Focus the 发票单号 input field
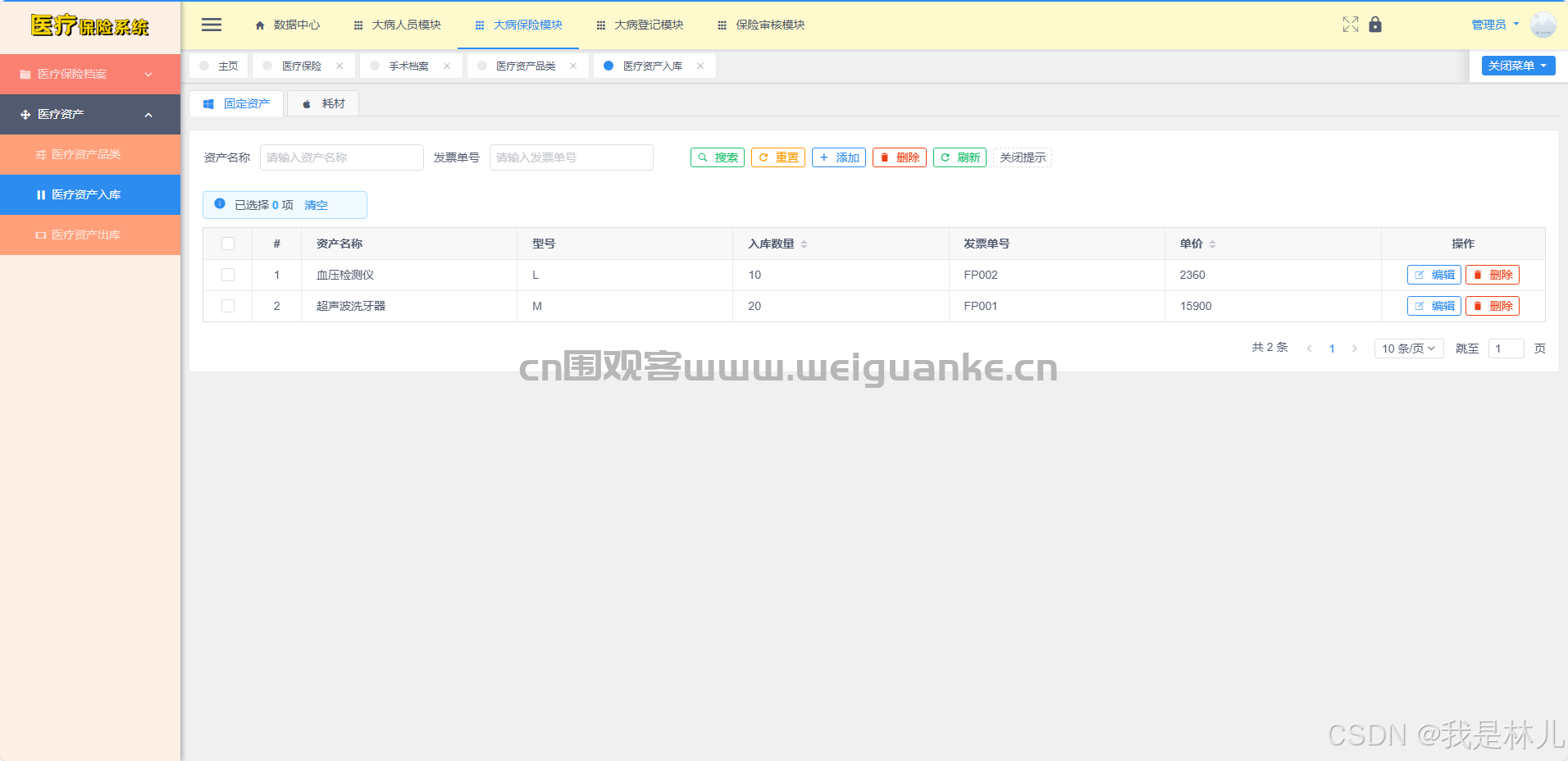The image size is (1568, 761). click(572, 157)
